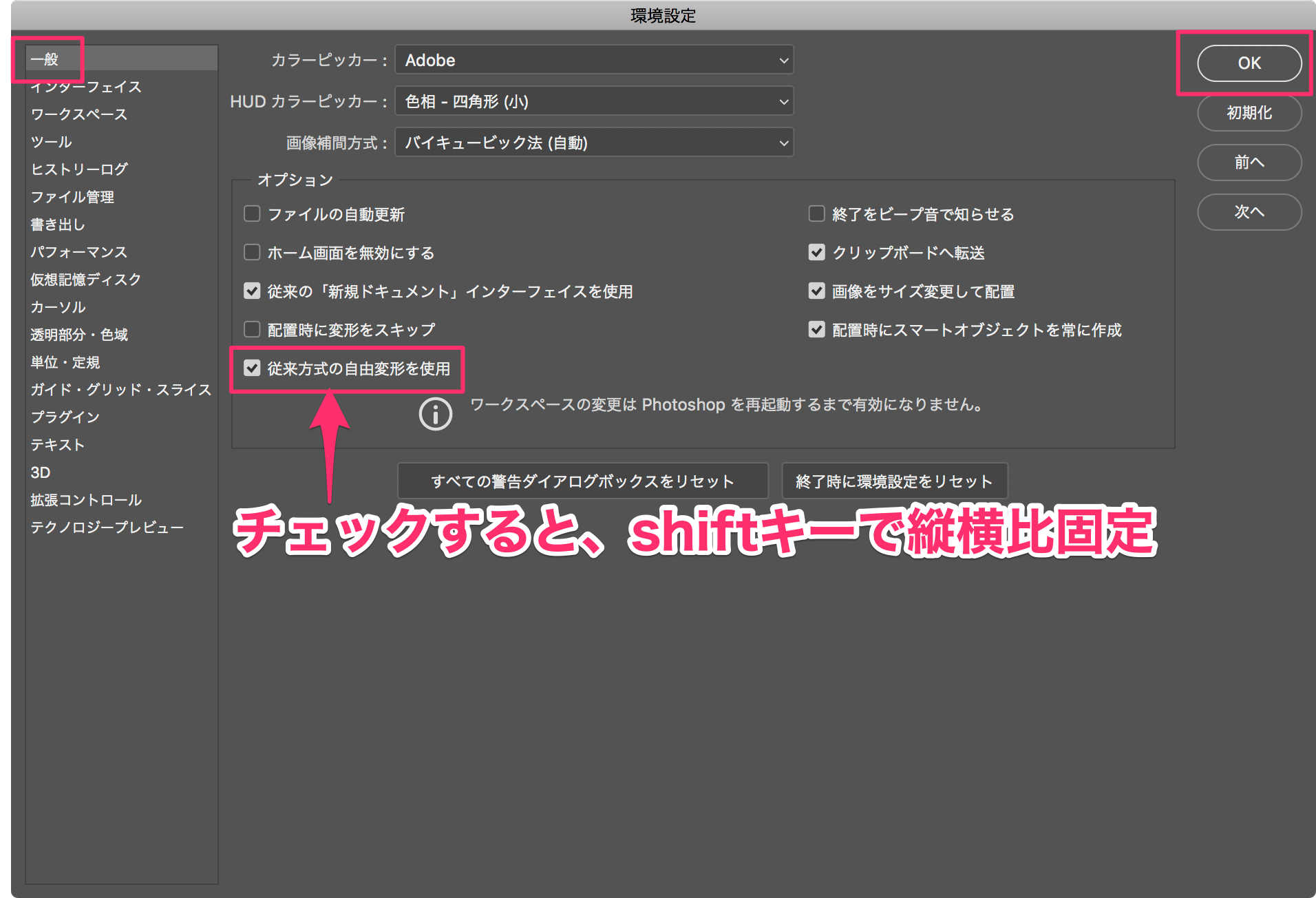Click the 初期化 button
This screenshot has height=898, width=1316.
[1249, 113]
